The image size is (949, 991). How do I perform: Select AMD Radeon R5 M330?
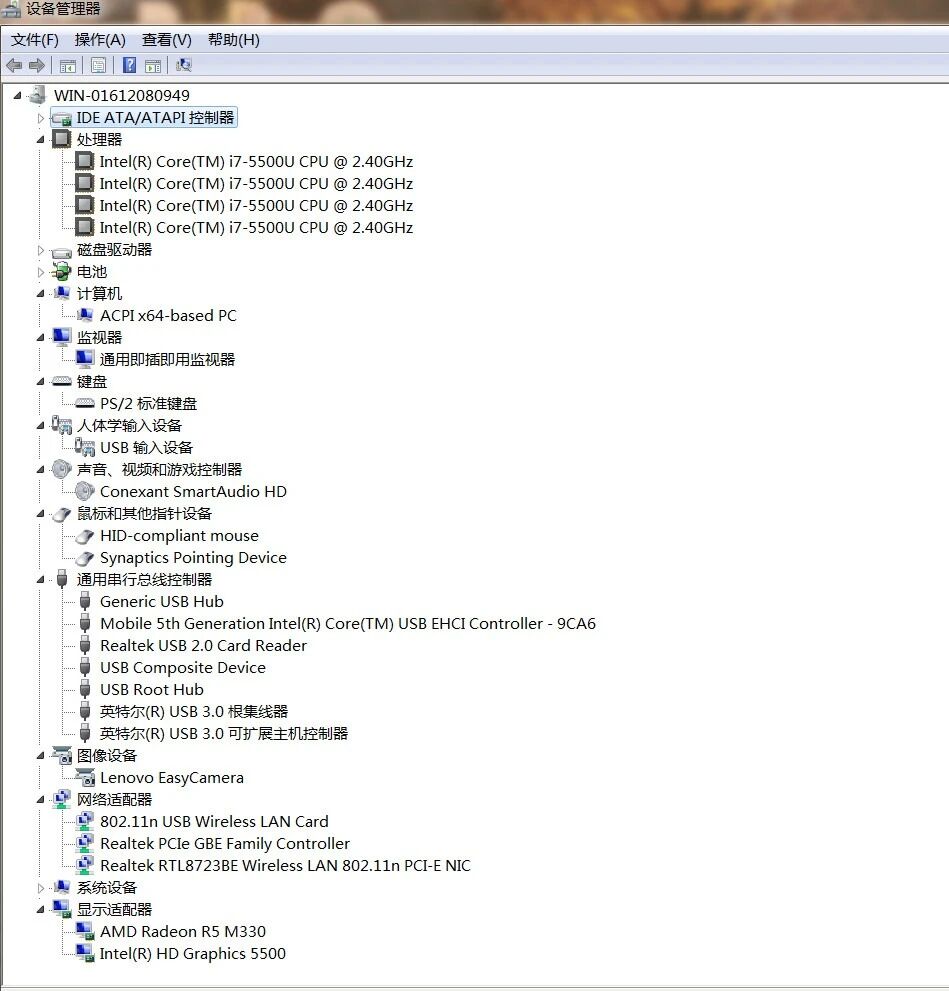tap(183, 932)
